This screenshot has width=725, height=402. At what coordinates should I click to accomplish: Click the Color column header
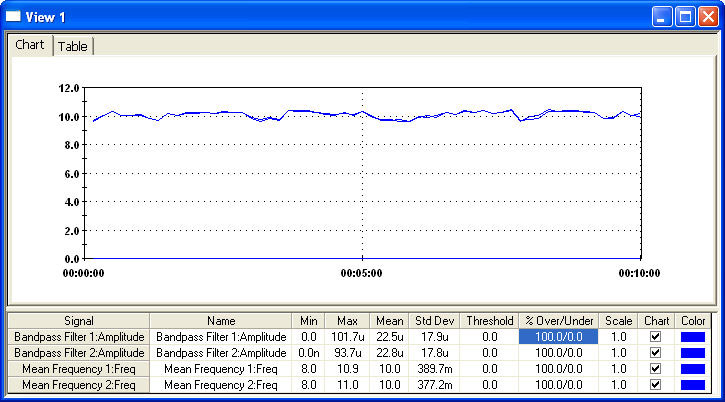click(693, 321)
